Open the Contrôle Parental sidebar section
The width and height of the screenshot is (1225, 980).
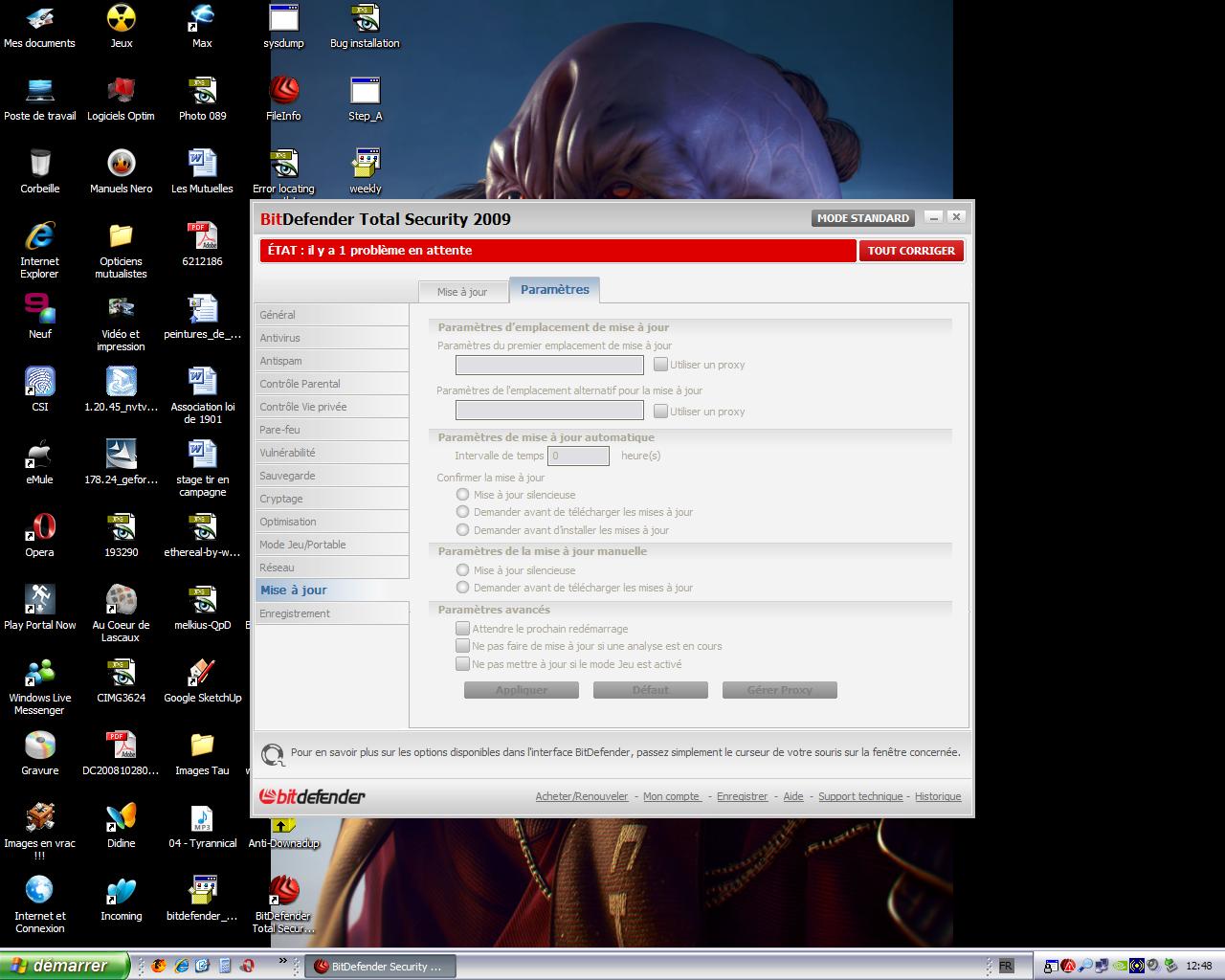[x=331, y=384]
